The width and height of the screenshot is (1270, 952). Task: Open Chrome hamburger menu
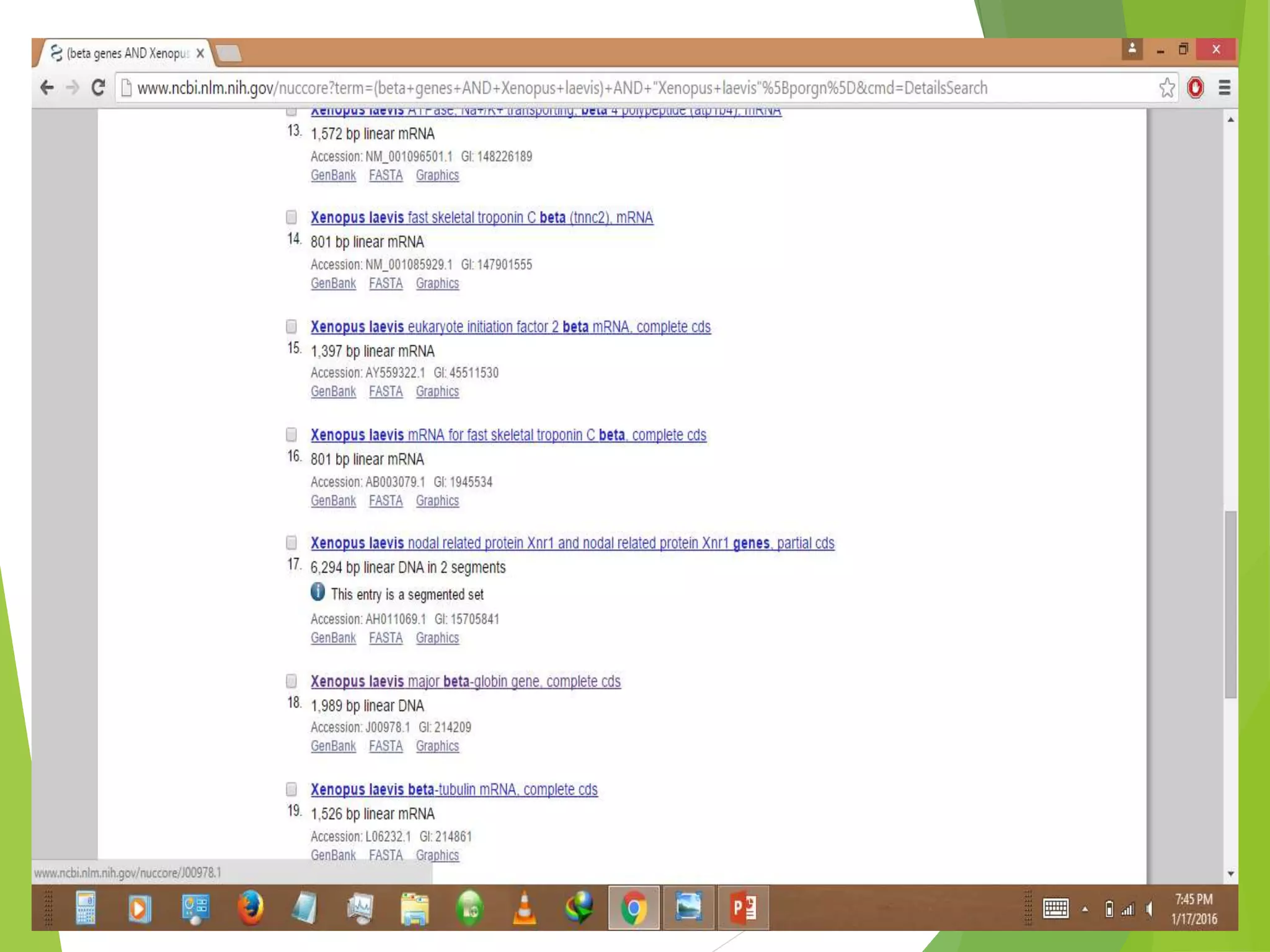[x=1223, y=87]
